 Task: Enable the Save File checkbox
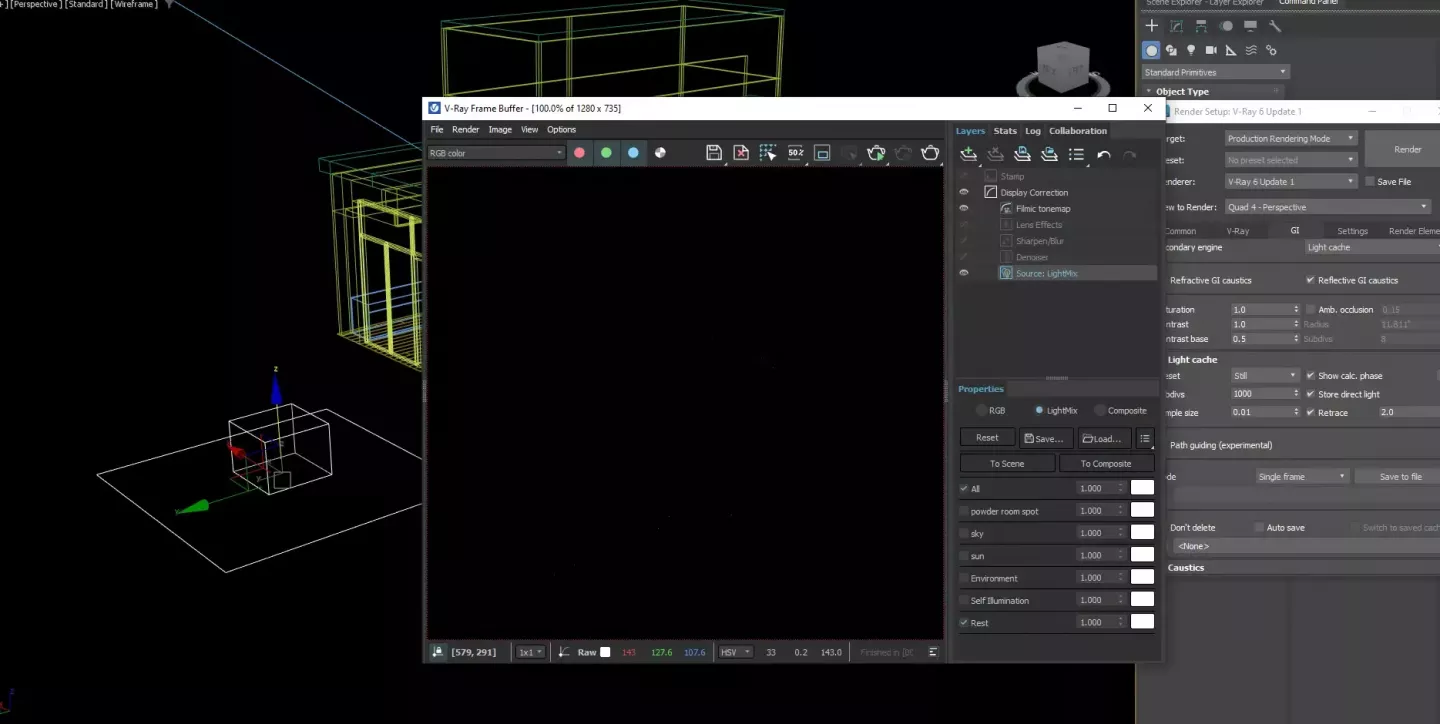point(1369,182)
